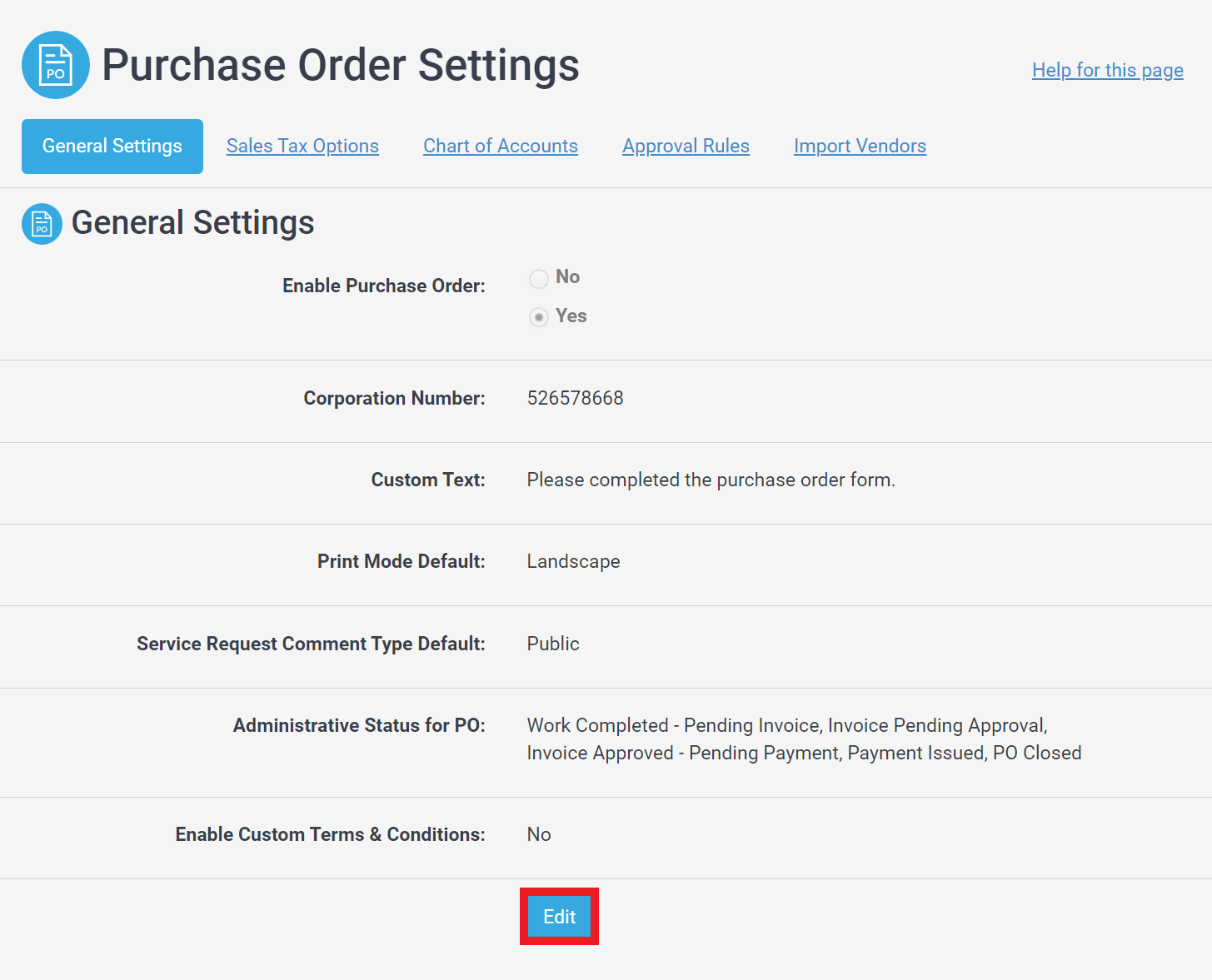
Task: Click the Administrative Status for PO value
Action: (x=805, y=739)
